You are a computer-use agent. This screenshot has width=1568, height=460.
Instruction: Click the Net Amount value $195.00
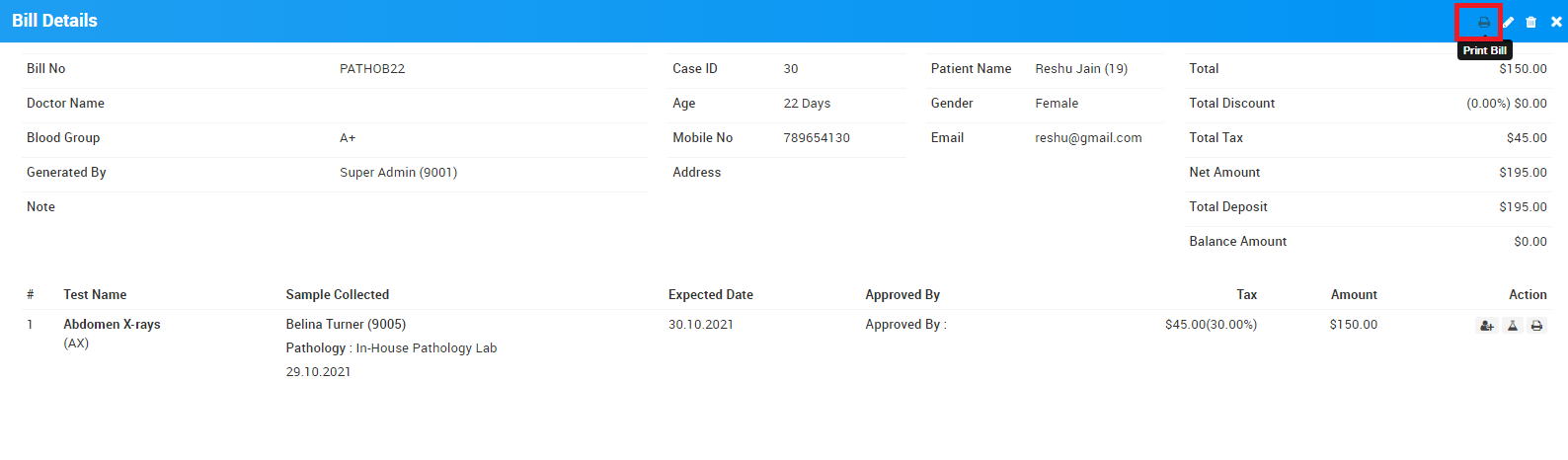pyautogui.click(x=1523, y=172)
